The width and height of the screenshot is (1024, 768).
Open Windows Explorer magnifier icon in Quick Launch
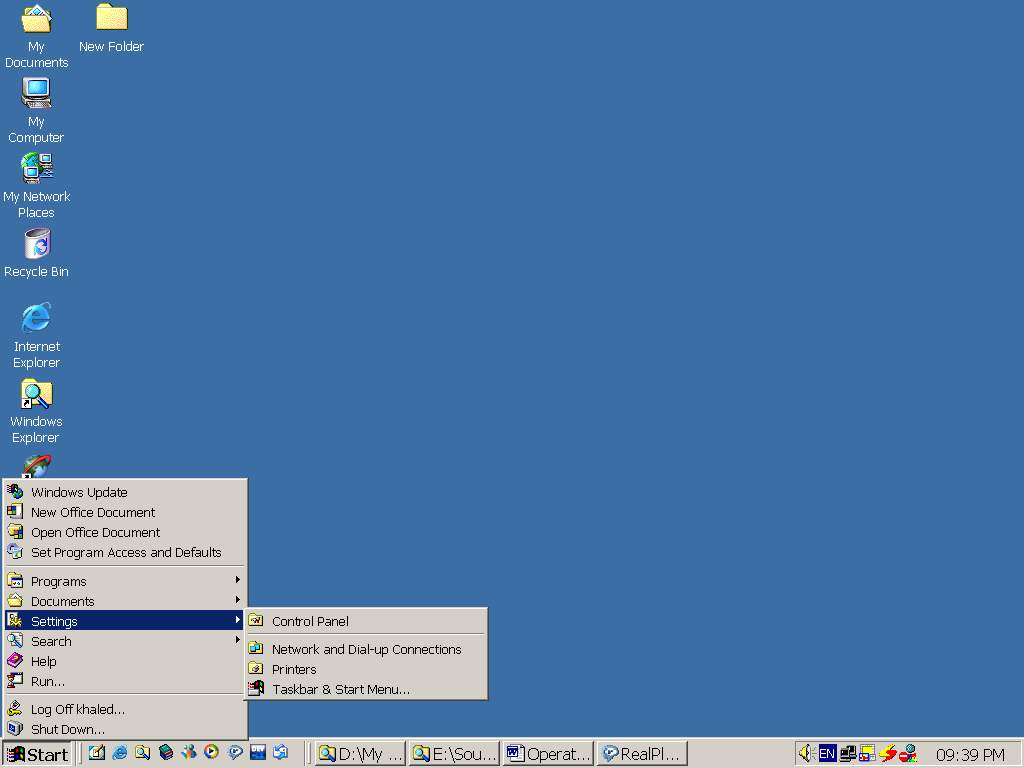(142, 753)
